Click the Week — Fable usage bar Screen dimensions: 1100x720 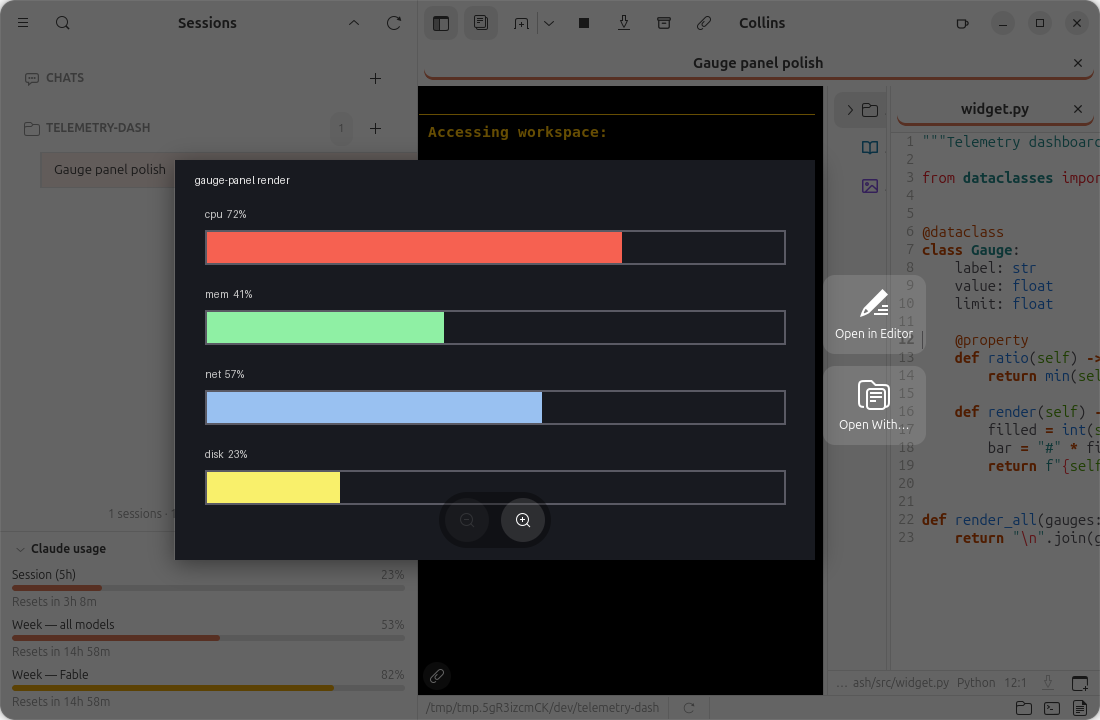pos(208,688)
